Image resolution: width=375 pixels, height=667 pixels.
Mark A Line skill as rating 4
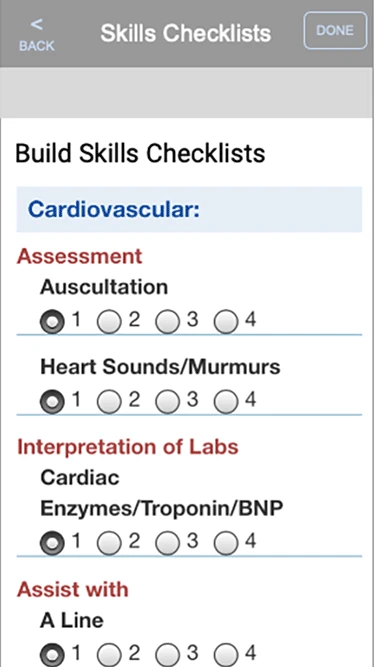pyautogui.click(x=226, y=655)
